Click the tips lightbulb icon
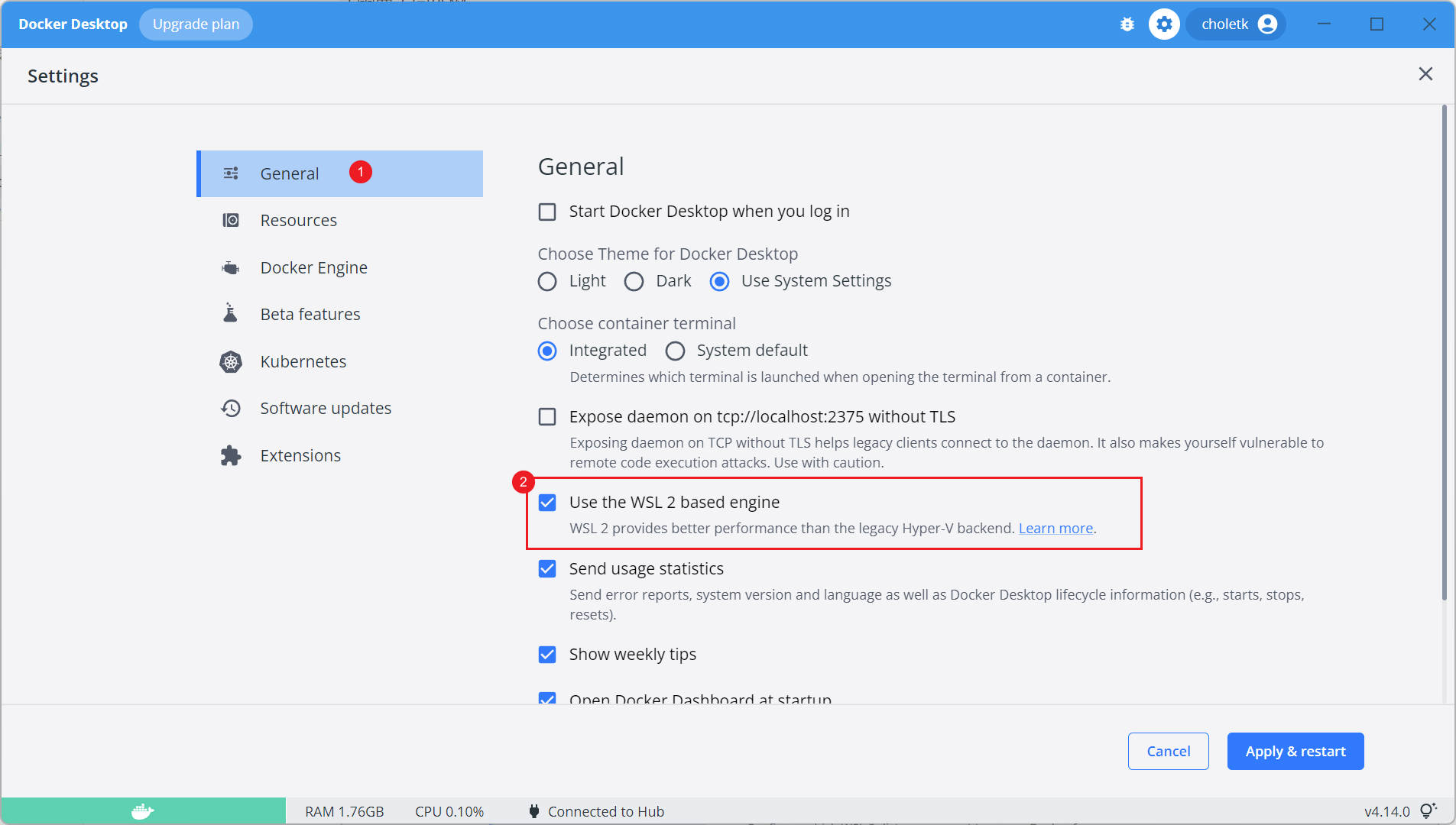Screen dimensions: 1456x825 pyautogui.click(x=1428, y=811)
